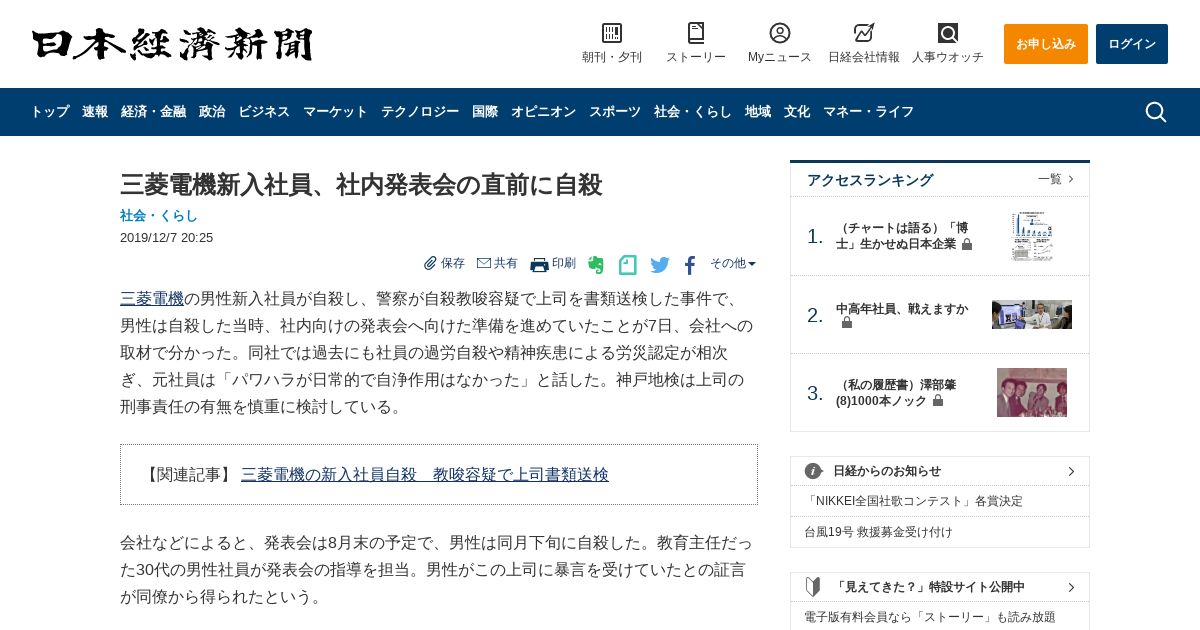Image resolution: width=1200 pixels, height=630 pixels.
Task: Open ranked article 中高年社員、戦えますか
Action: pos(902,309)
